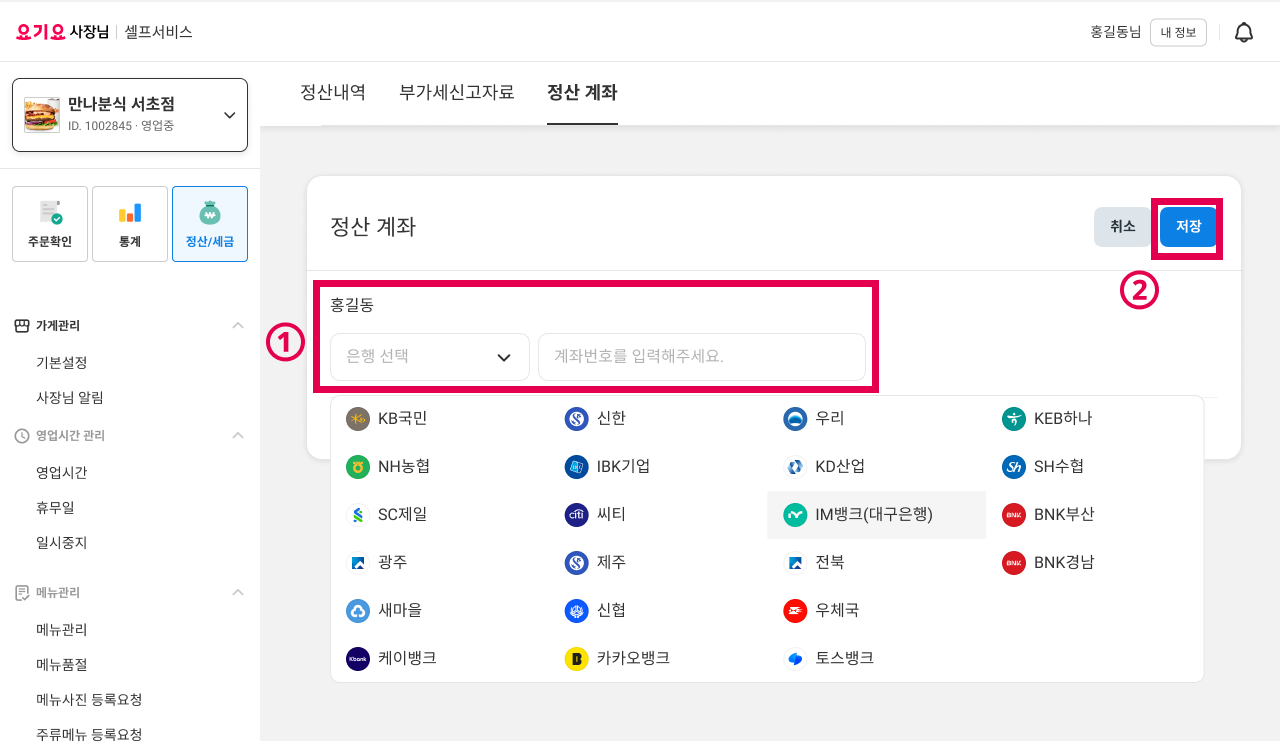
Task: Click the 내 정보 button
Action: coord(1178,32)
